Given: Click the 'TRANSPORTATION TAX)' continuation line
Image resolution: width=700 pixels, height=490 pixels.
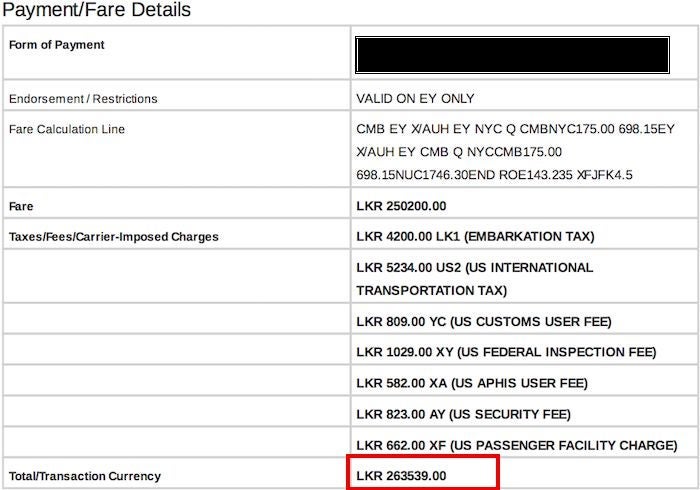Looking at the screenshot, I should point(432,291).
